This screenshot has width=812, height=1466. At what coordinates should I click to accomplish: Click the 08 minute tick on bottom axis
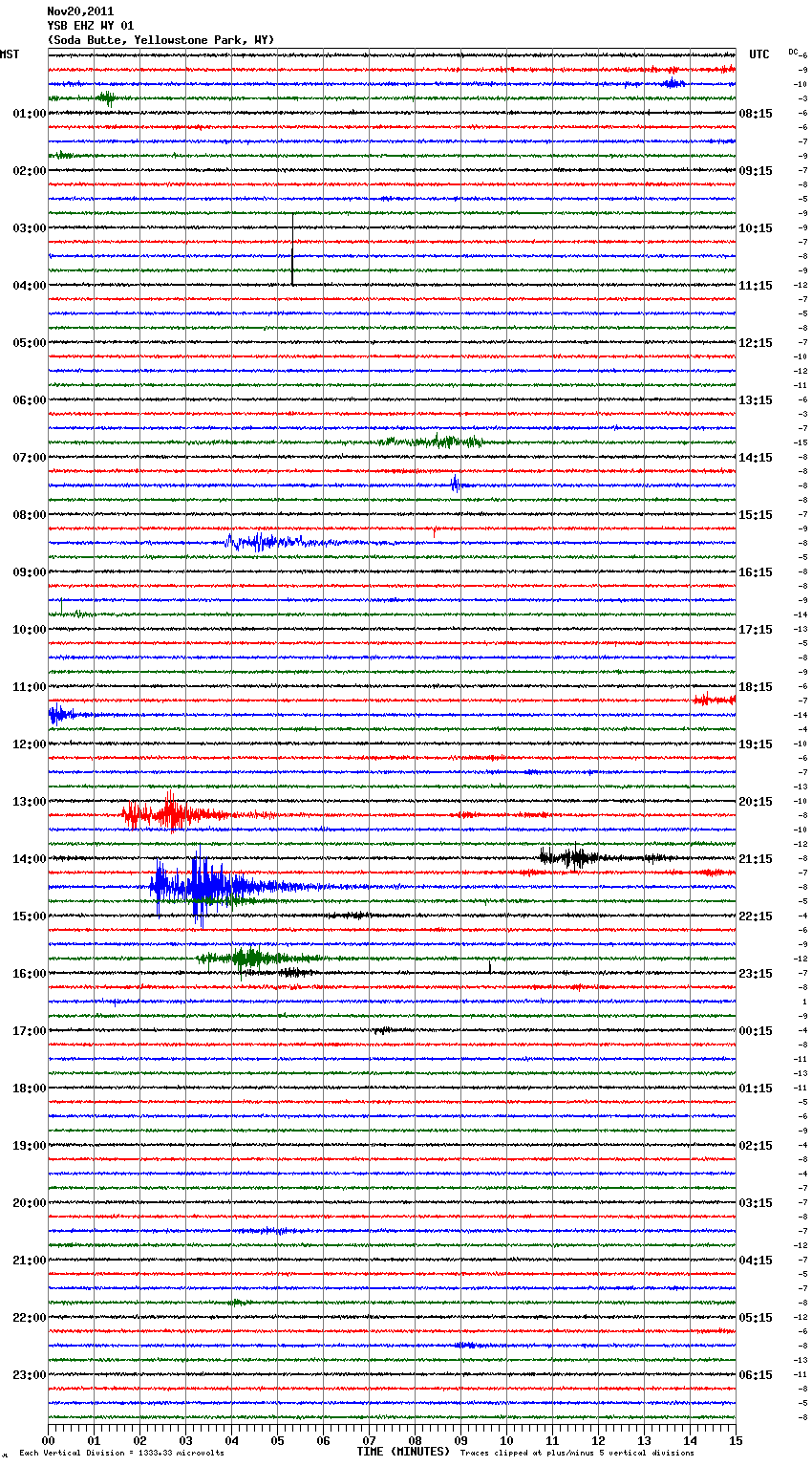tap(415, 1440)
